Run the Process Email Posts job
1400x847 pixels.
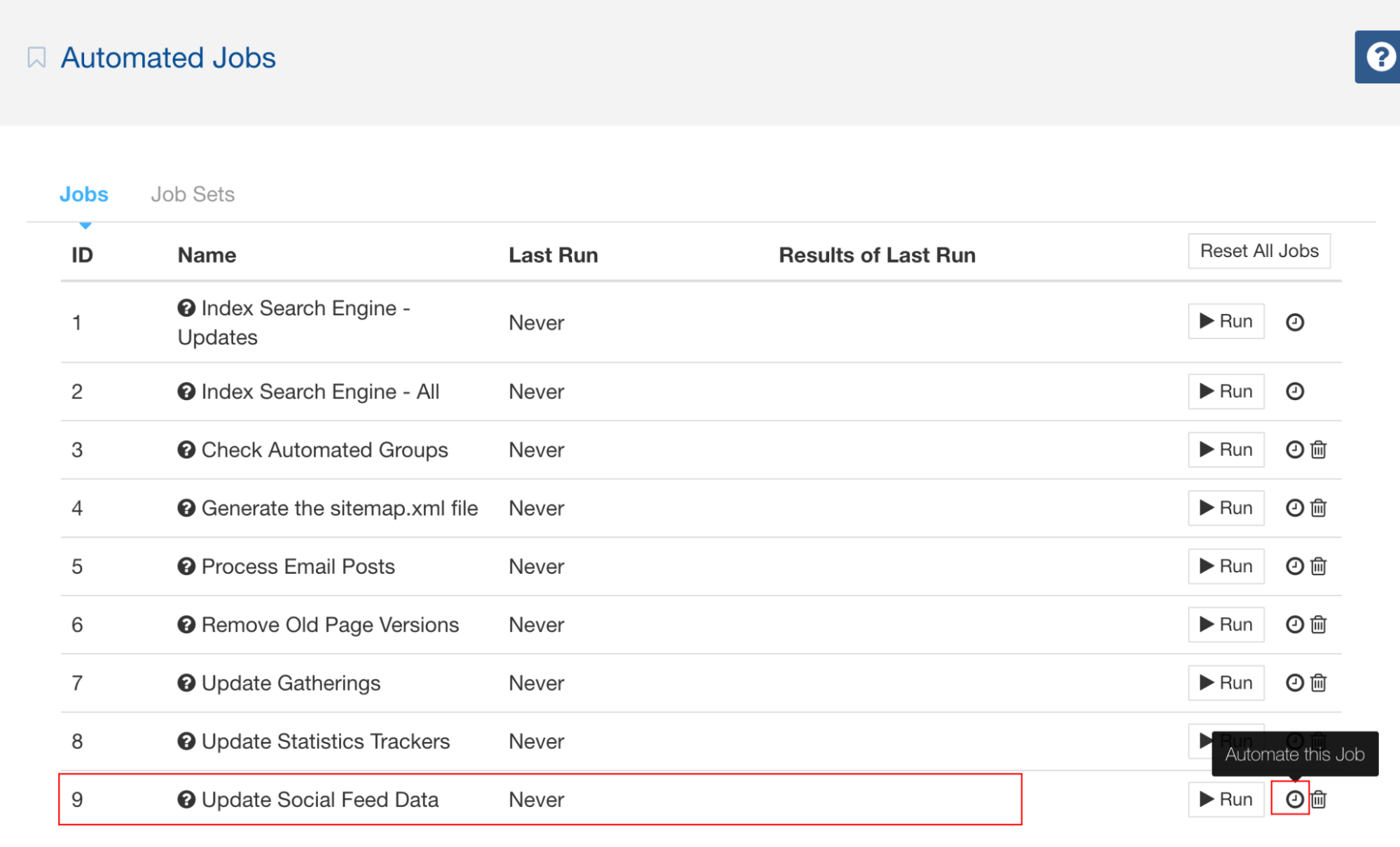click(1226, 565)
